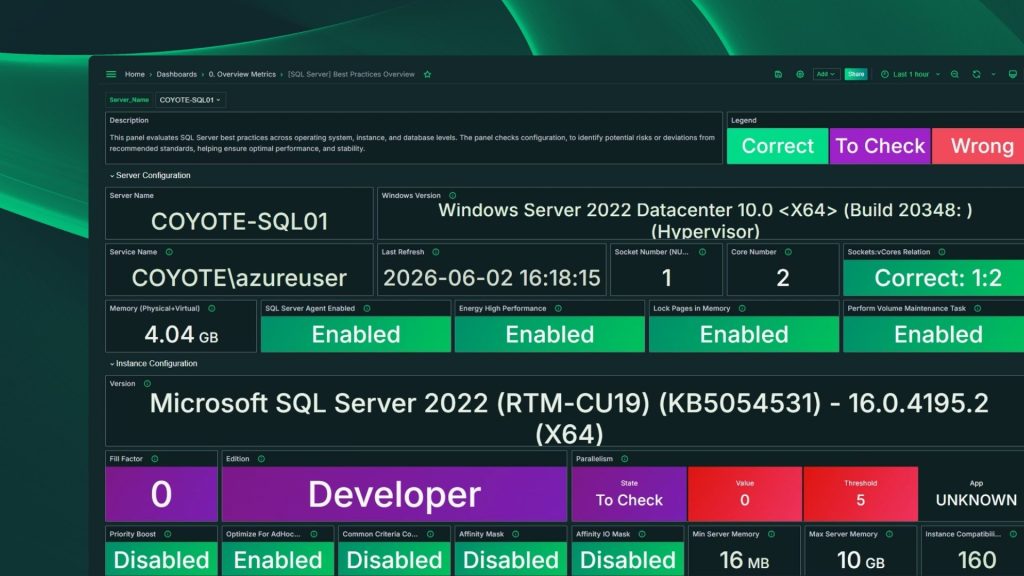Click info icon beside Fill Factor

pyautogui.click(x=155, y=459)
